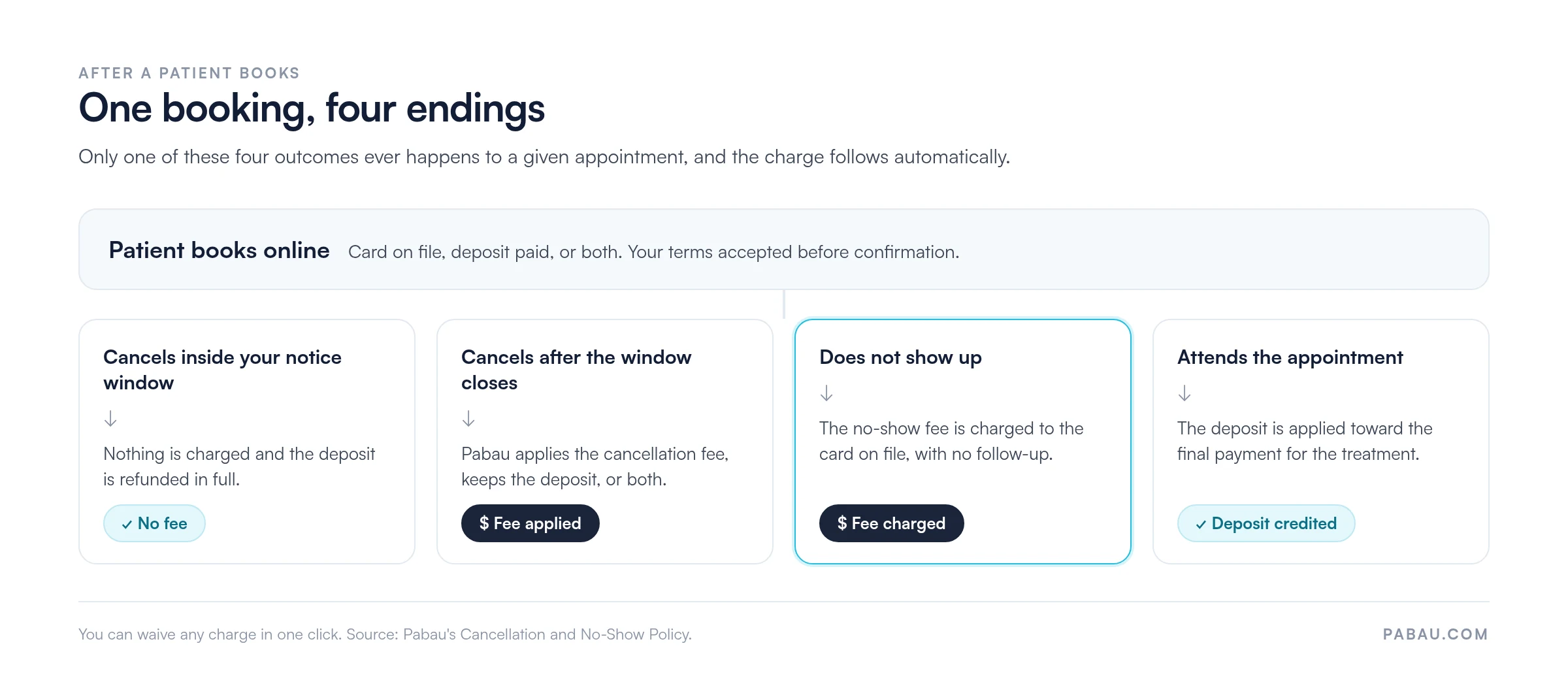Select the 'Fee applied' dark pill

click(x=531, y=523)
